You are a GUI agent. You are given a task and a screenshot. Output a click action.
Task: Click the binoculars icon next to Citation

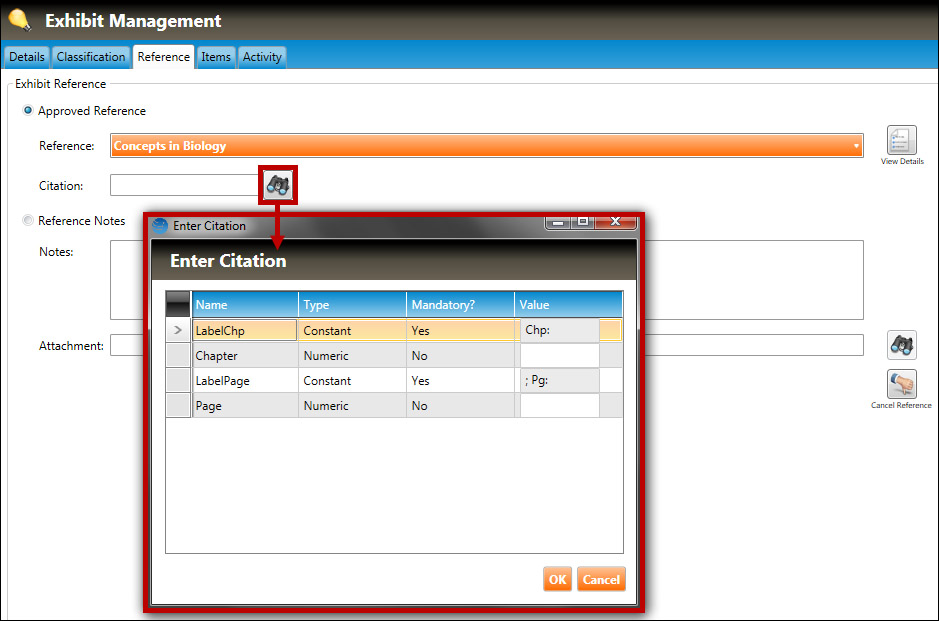(278, 185)
